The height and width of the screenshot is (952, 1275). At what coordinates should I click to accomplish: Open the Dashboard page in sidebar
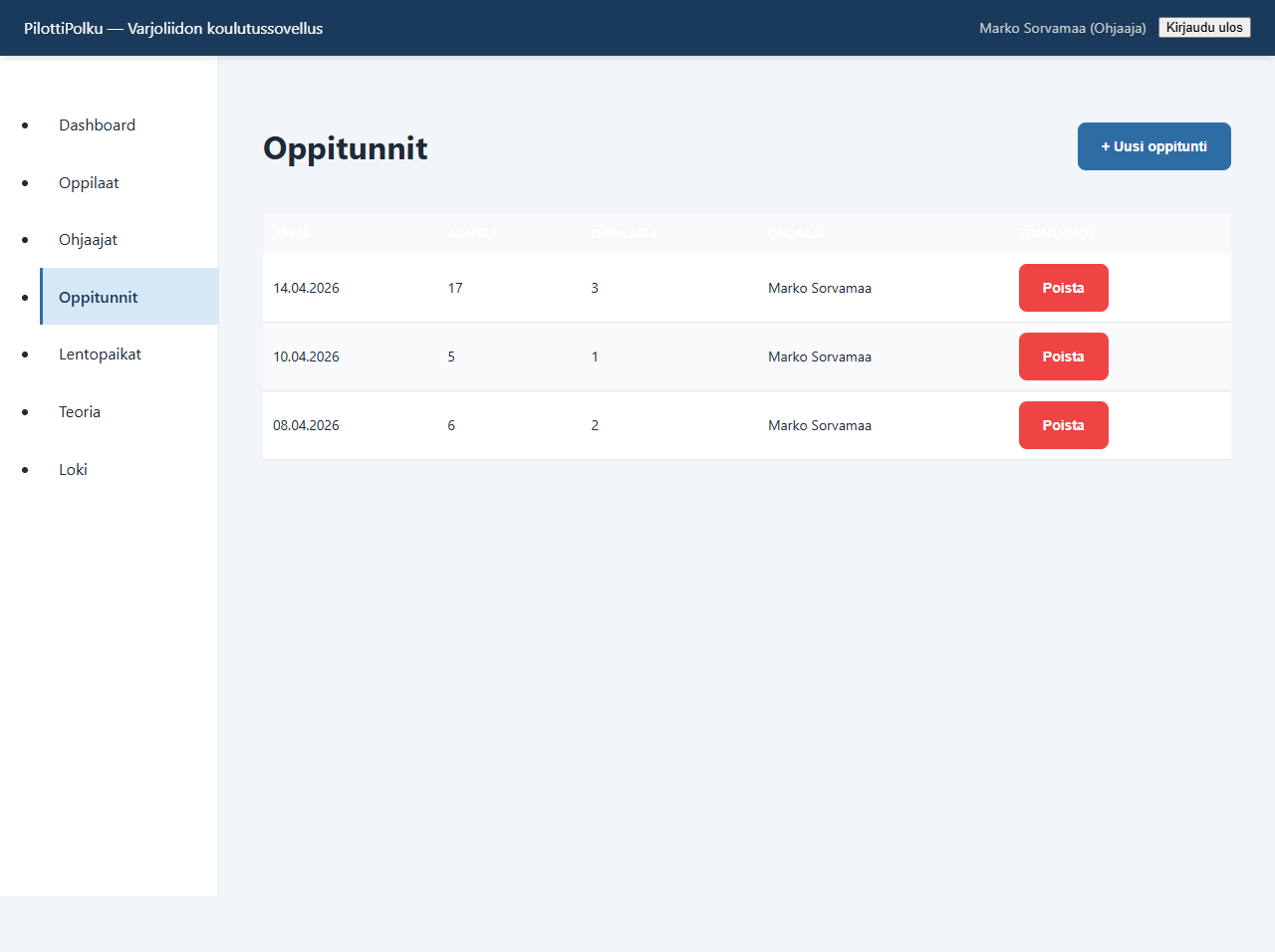(x=97, y=125)
